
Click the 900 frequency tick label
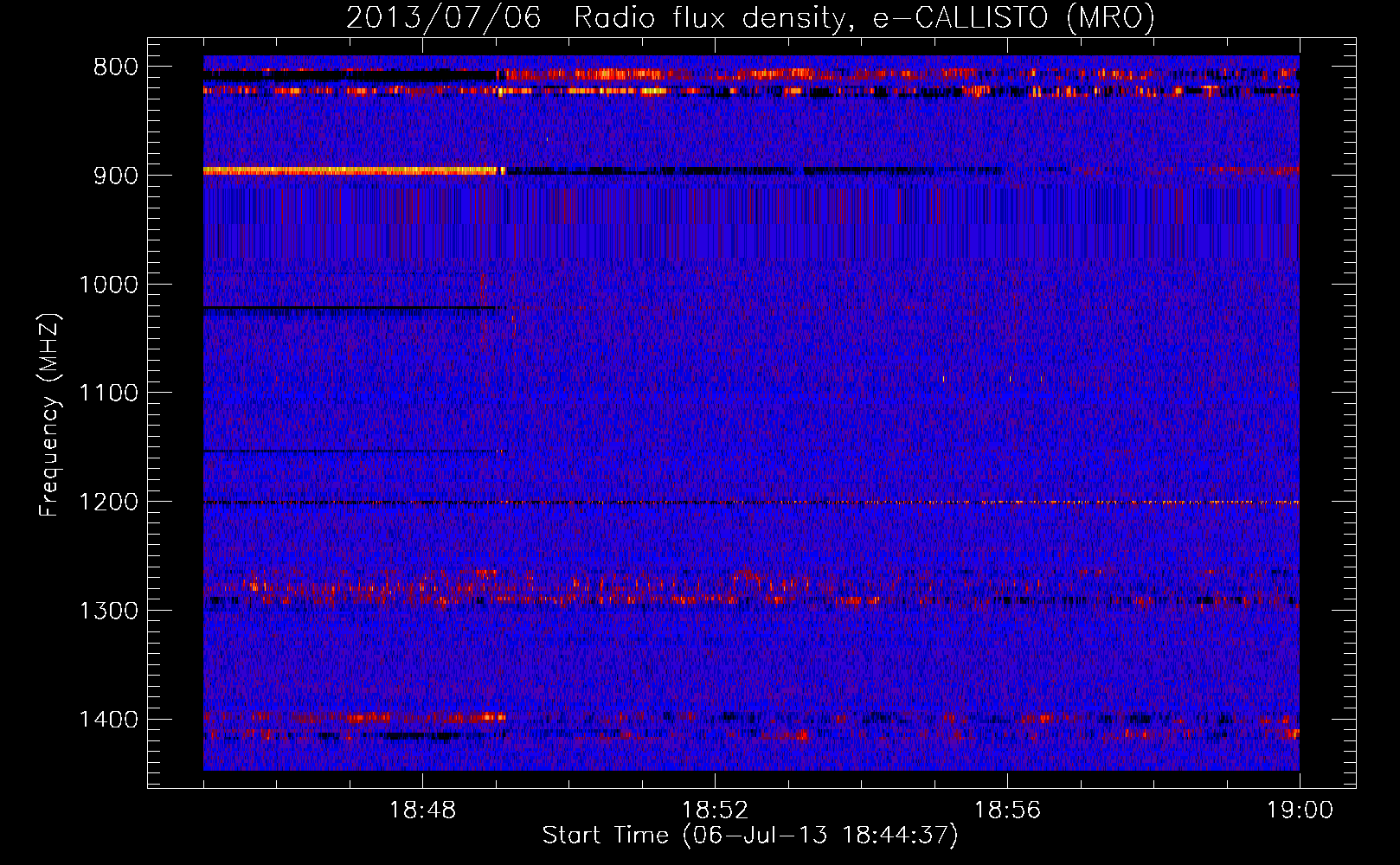pos(116,176)
